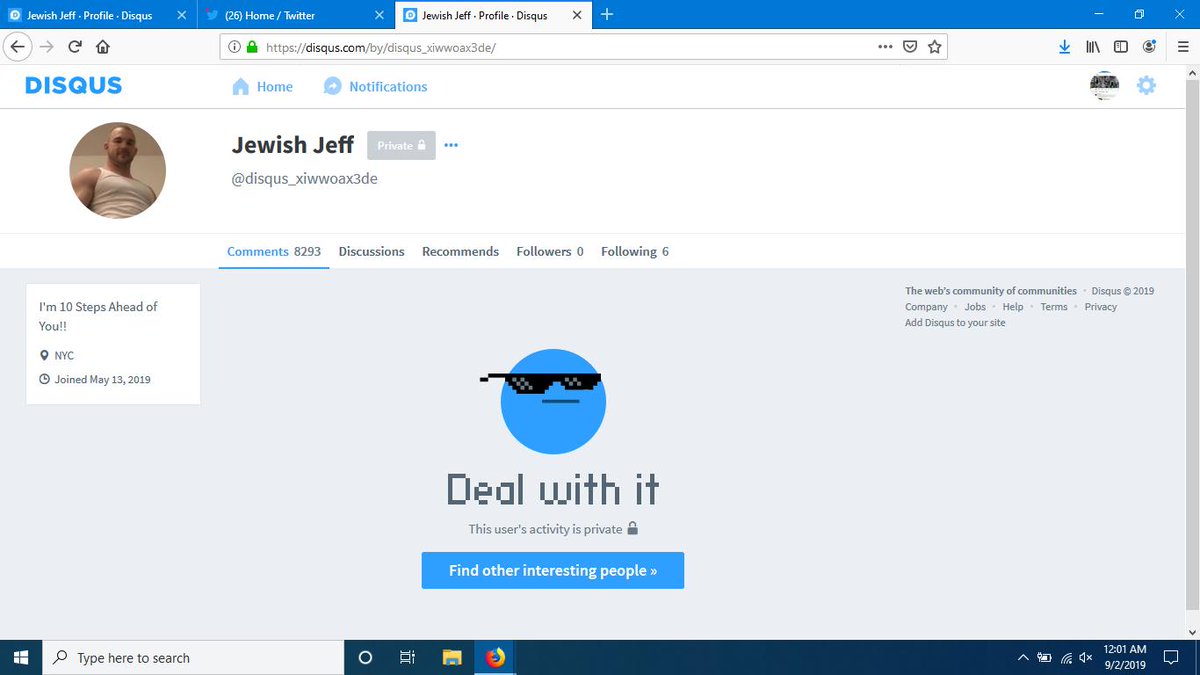1200x675 pixels.
Task: Close the active Jewish Jeff Disqus tab
Action: click(576, 15)
